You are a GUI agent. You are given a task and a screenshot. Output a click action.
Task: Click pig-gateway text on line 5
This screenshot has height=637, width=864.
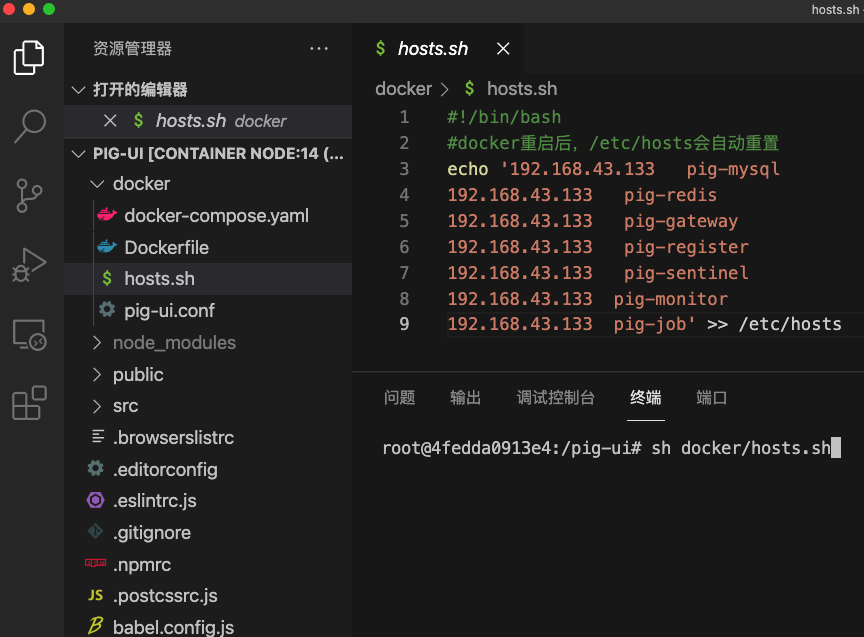pos(681,221)
